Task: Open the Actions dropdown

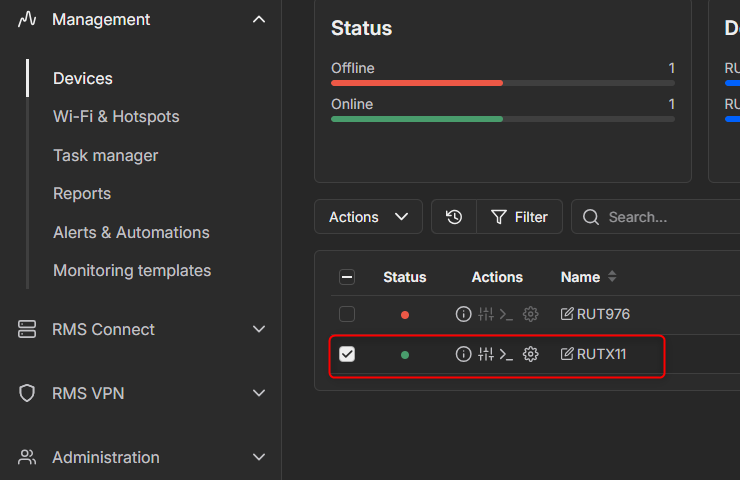Action: (368, 217)
